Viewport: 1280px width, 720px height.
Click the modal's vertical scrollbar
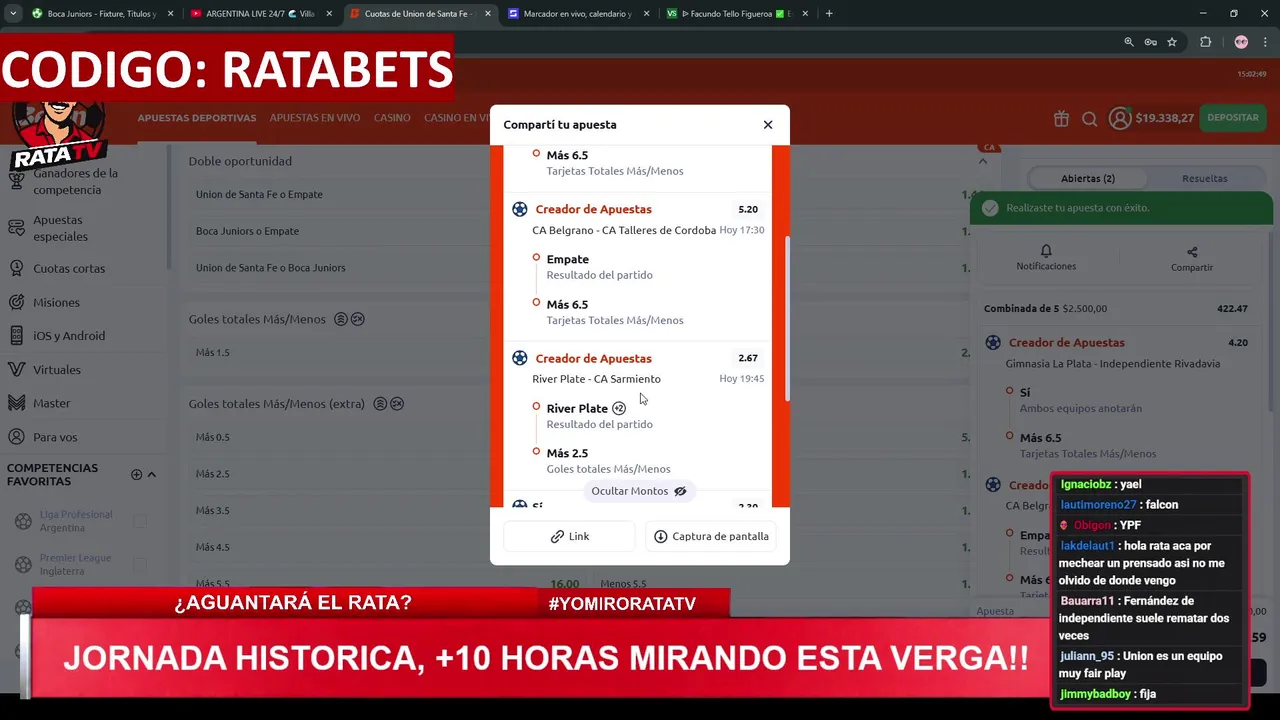click(x=787, y=320)
